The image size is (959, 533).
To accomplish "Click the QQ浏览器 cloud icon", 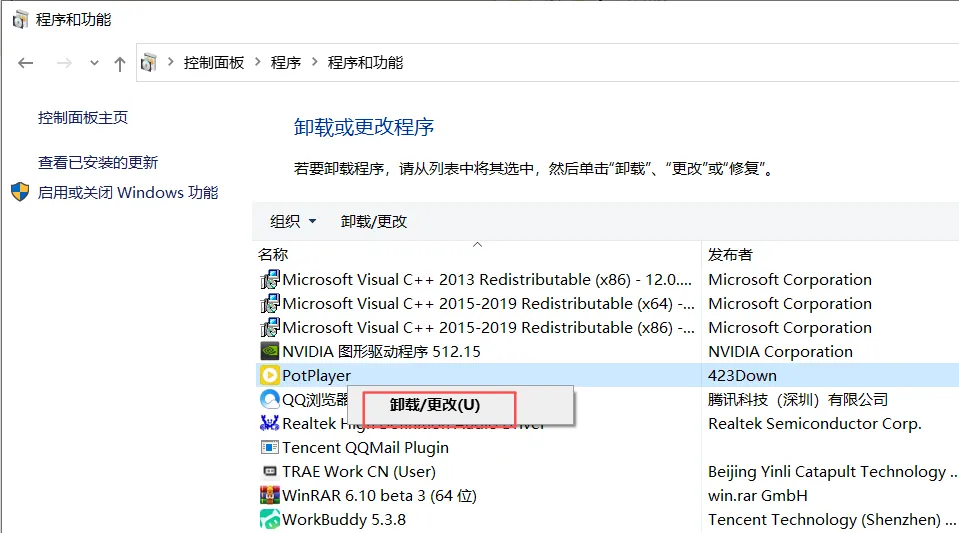I will [x=270, y=399].
